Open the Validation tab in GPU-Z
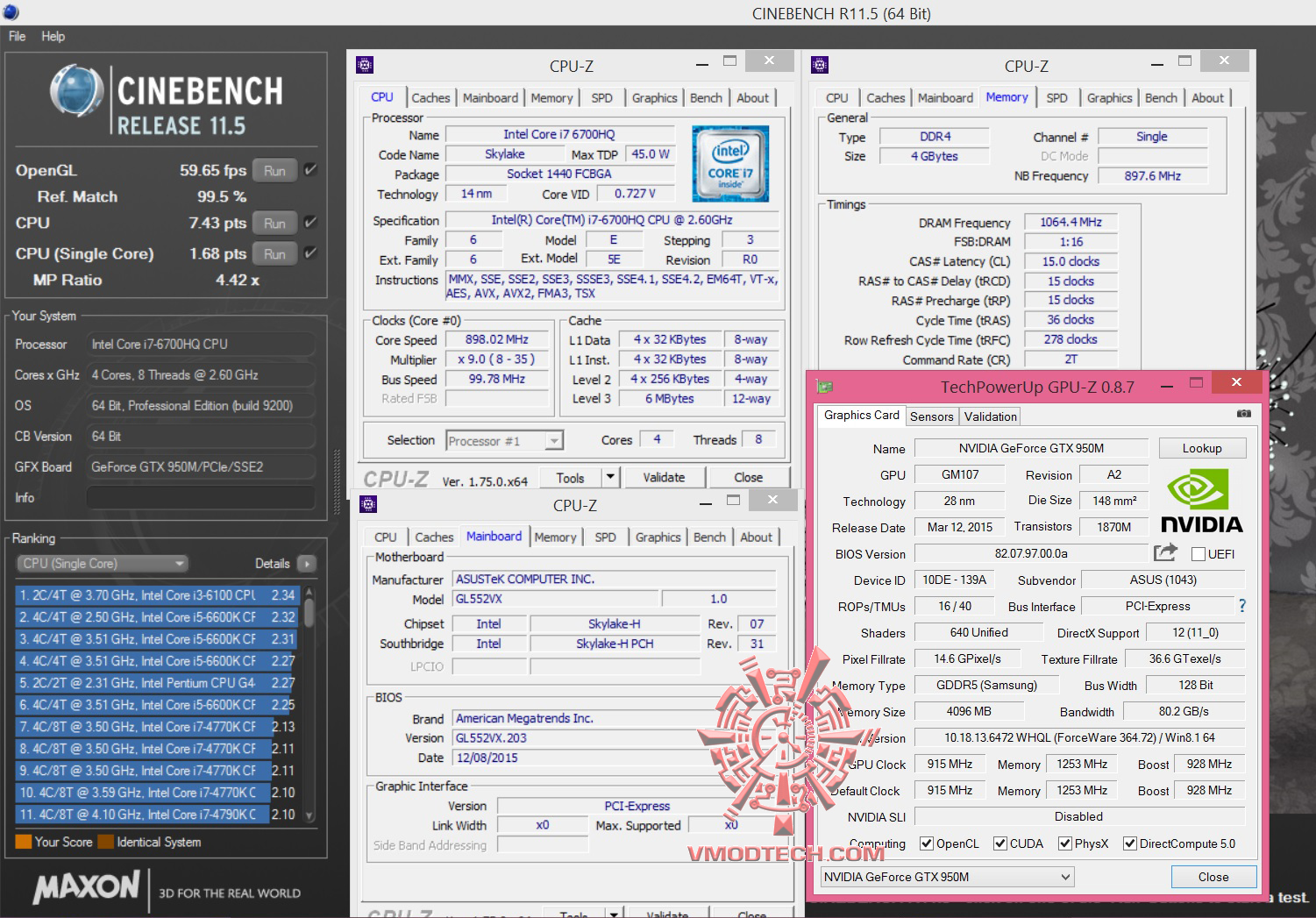This screenshot has height=918, width=1316. tap(991, 416)
